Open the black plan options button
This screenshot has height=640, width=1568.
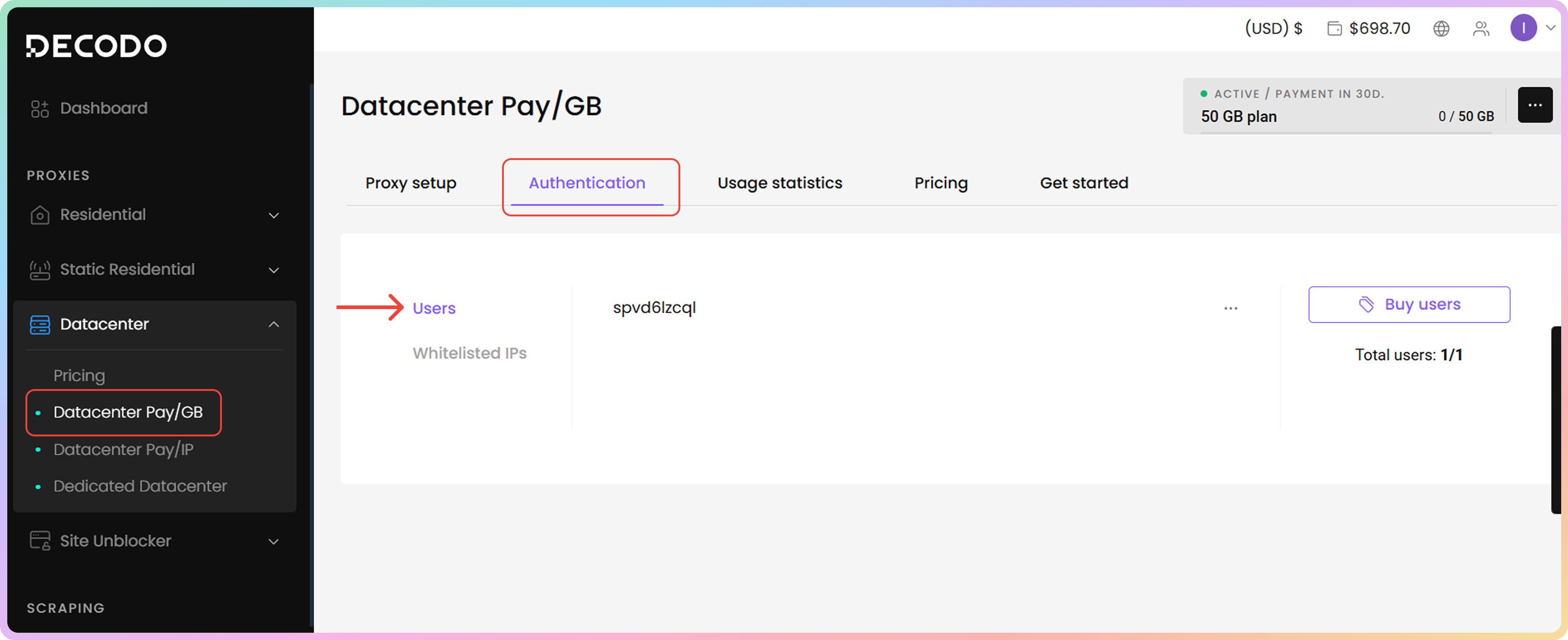[1534, 105]
